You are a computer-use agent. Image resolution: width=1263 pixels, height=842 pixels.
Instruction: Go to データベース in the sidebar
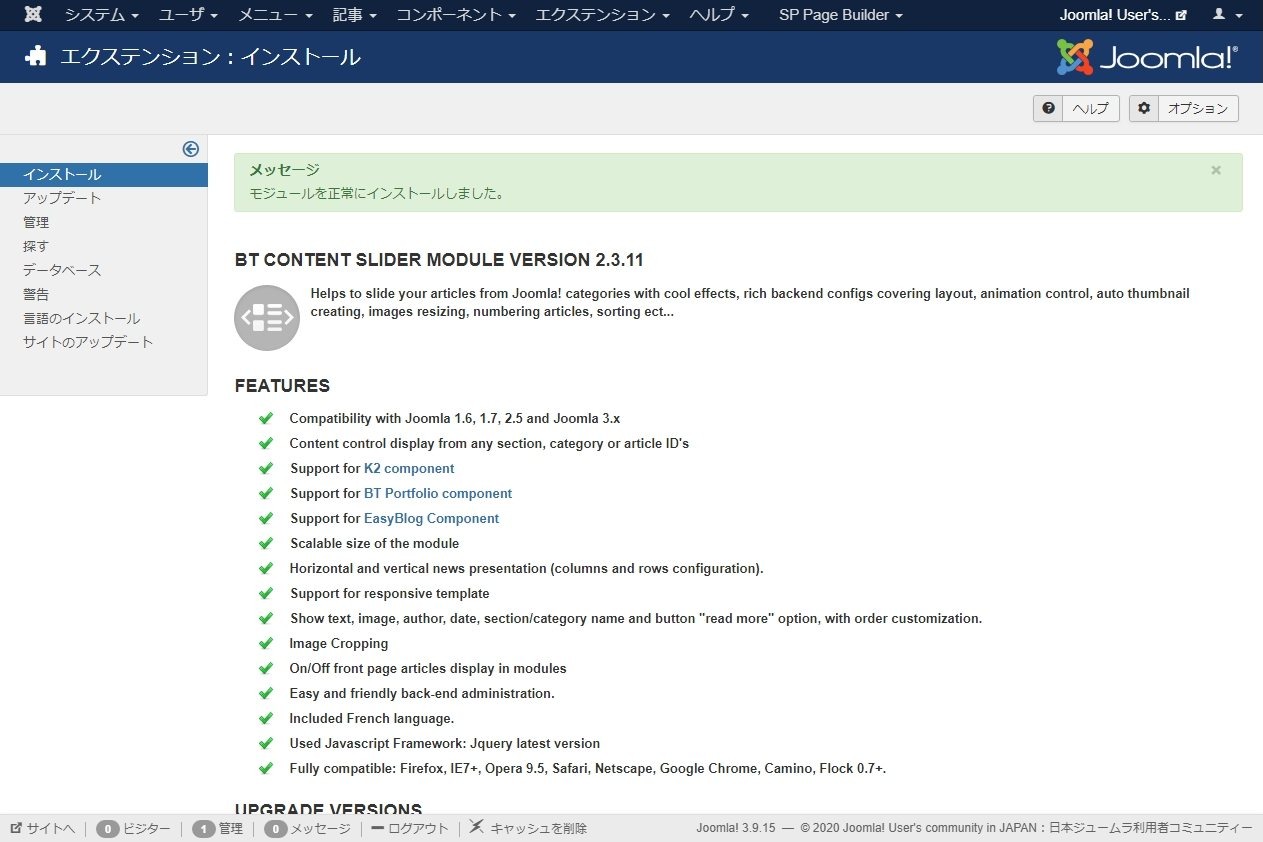click(x=62, y=270)
